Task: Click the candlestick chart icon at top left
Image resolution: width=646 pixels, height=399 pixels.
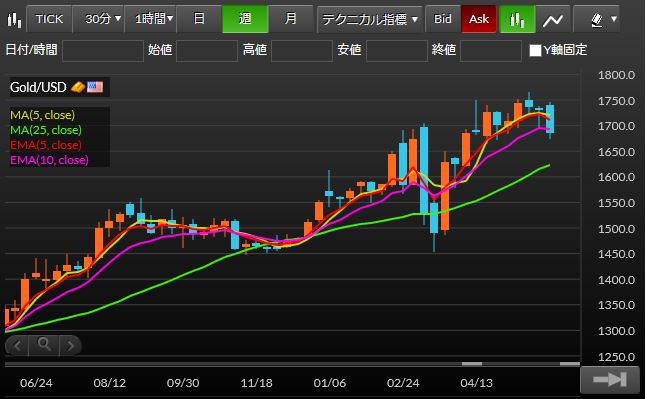Action: pyautogui.click(x=14, y=19)
